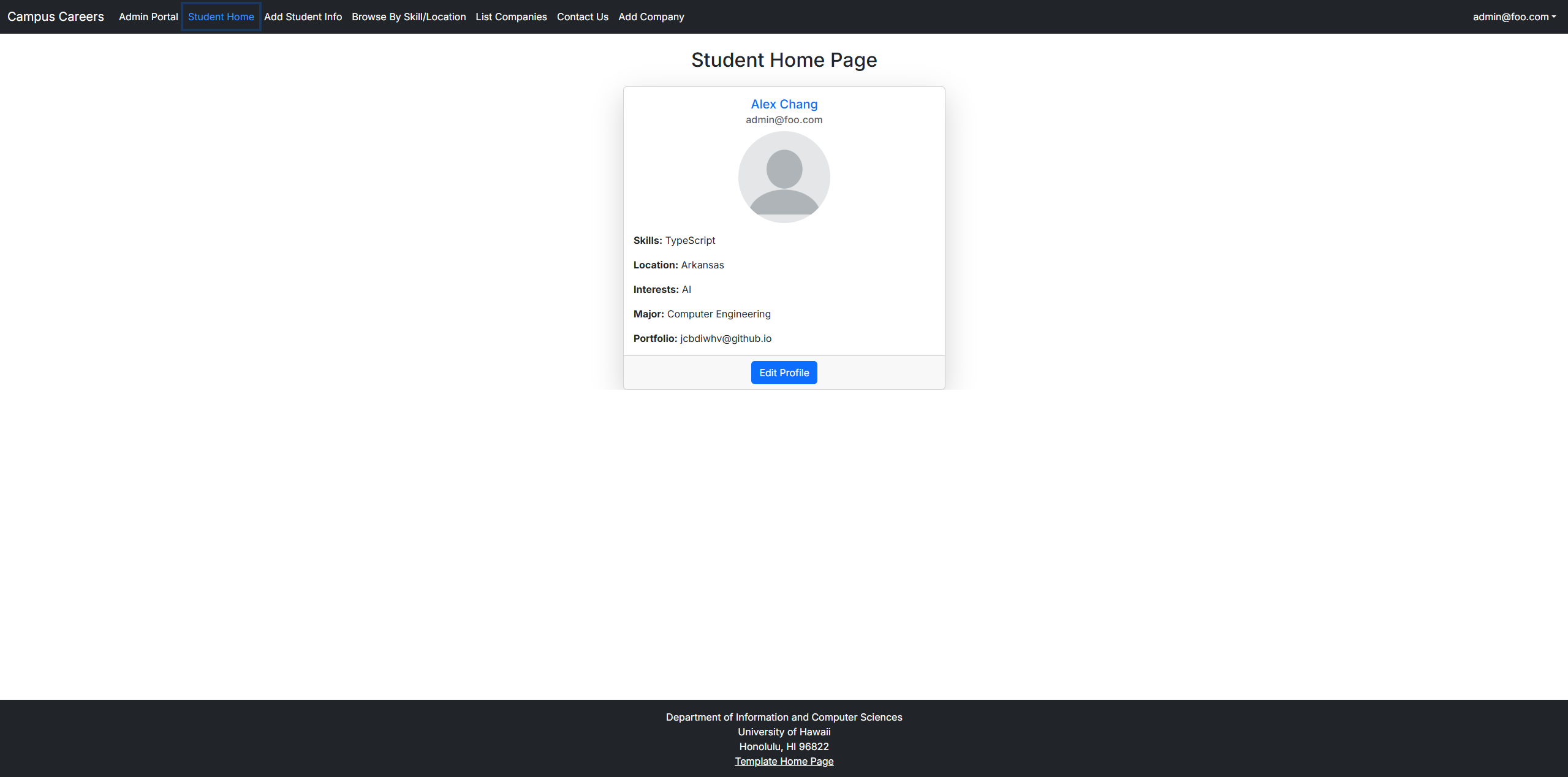The image size is (1568, 777).
Task: Click the default avatar profile picture
Action: point(784,177)
